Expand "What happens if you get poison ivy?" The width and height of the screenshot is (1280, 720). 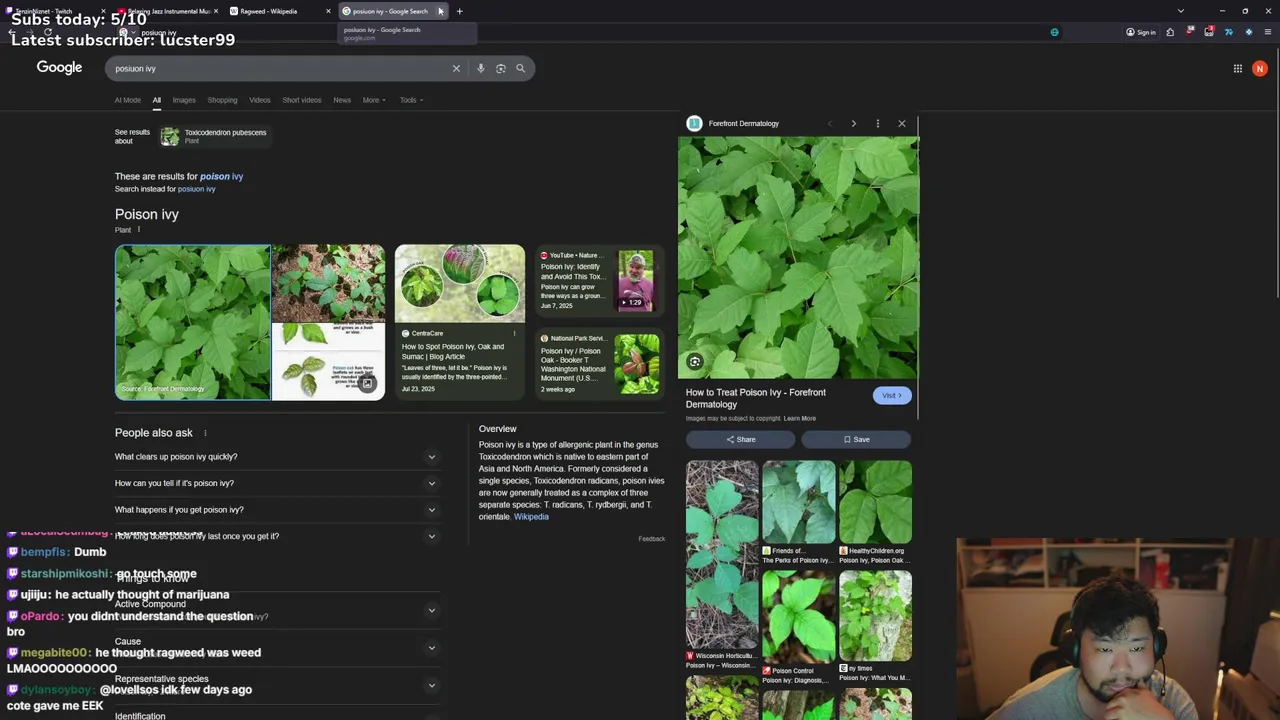(x=277, y=510)
